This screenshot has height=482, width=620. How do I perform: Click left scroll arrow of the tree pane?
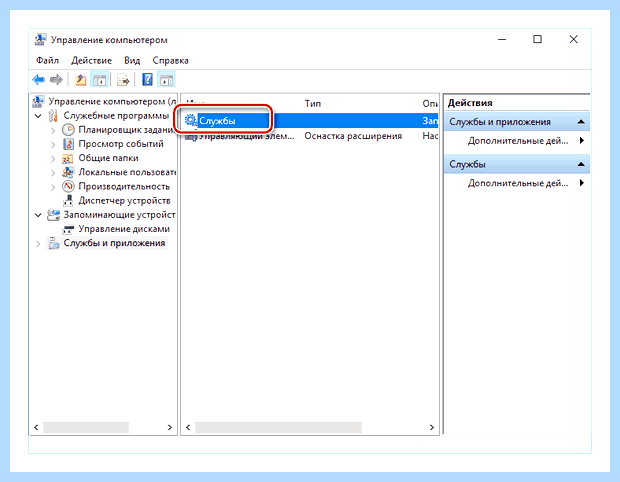pyautogui.click(x=36, y=427)
